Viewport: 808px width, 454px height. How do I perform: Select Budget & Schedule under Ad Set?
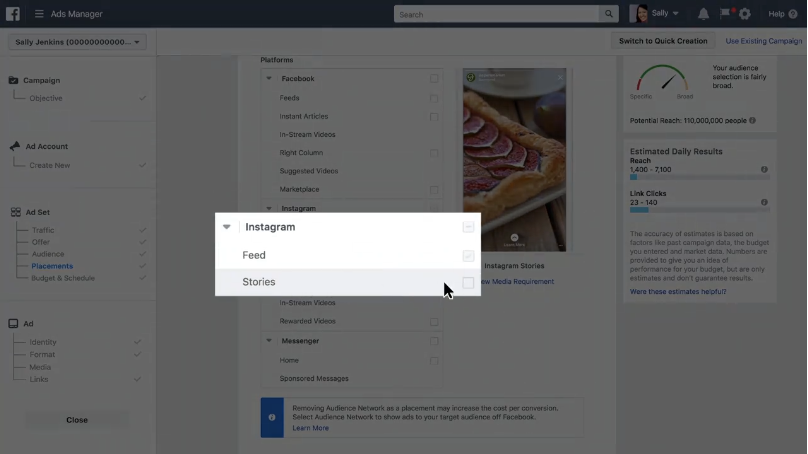click(x=63, y=278)
